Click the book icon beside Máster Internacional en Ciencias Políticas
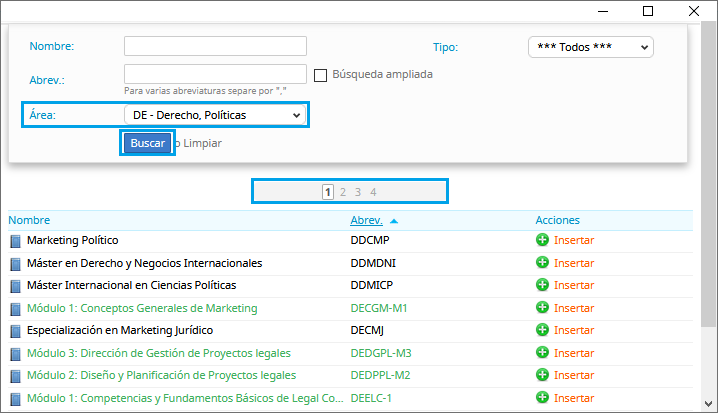The image size is (718, 413). tap(15, 286)
